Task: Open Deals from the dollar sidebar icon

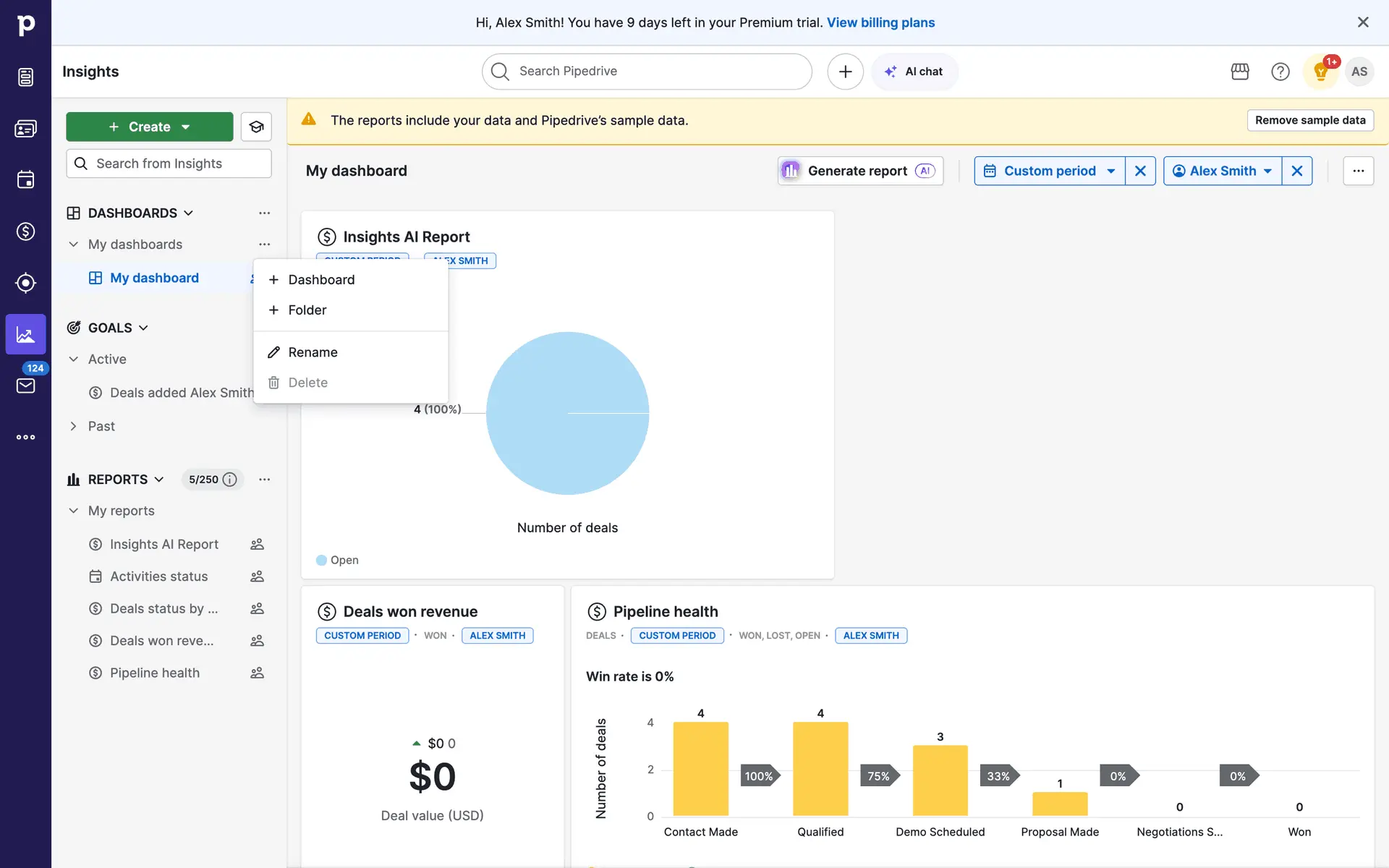Action: (x=25, y=231)
